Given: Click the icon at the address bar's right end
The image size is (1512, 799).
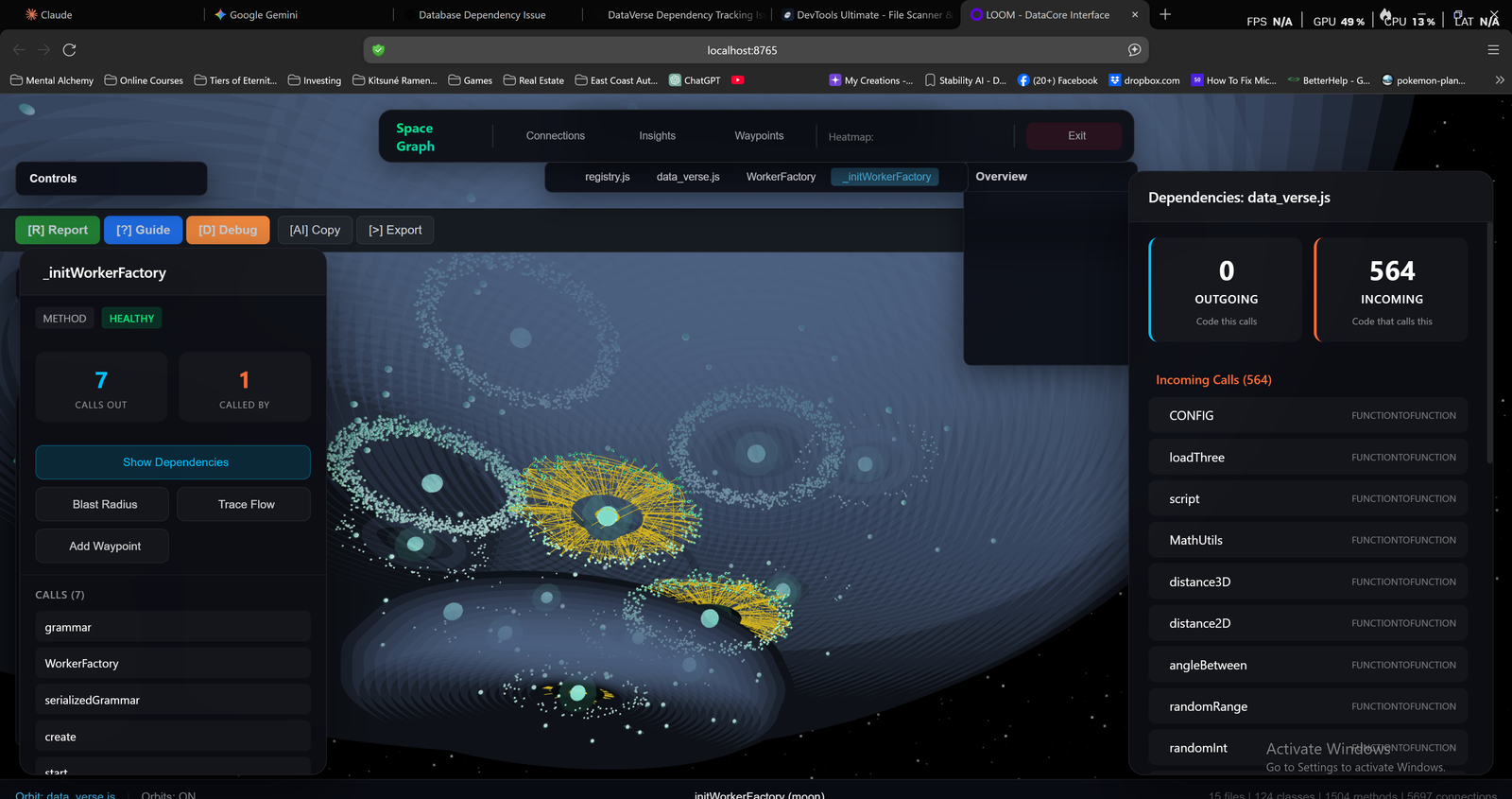Looking at the screenshot, I should pyautogui.click(x=1134, y=50).
